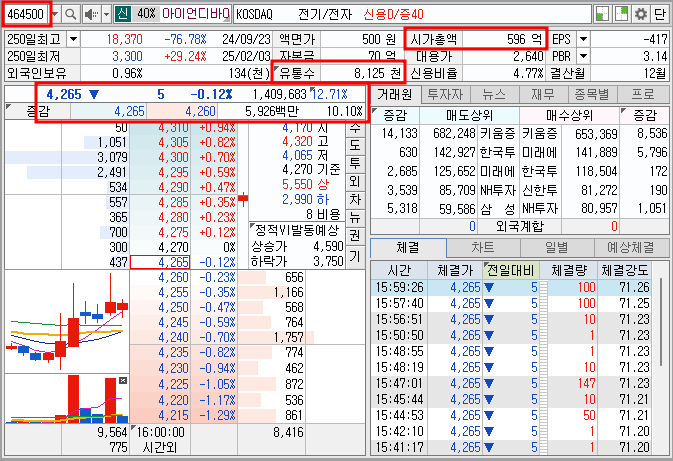
Task: Click the second green layout icon in header
Action: click(x=621, y=14)
